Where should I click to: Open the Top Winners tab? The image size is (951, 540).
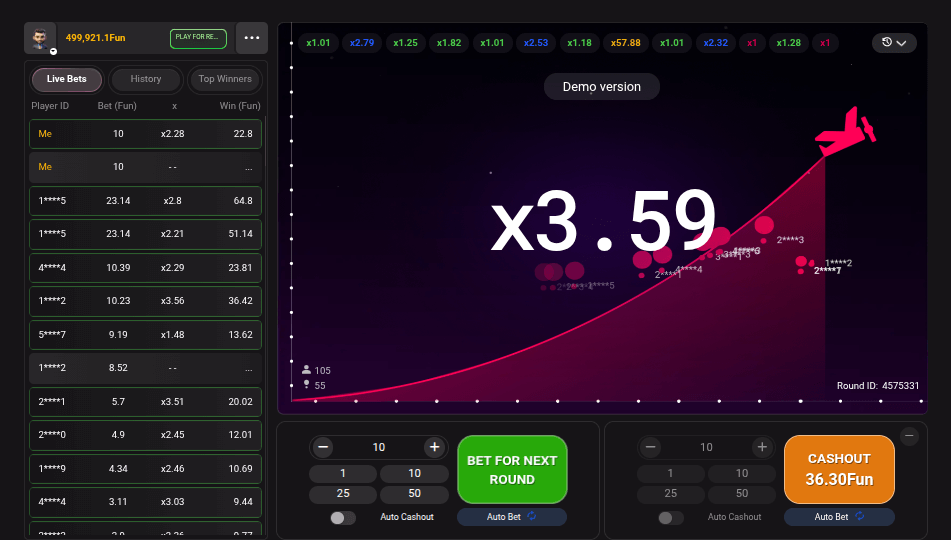[225, 79]
